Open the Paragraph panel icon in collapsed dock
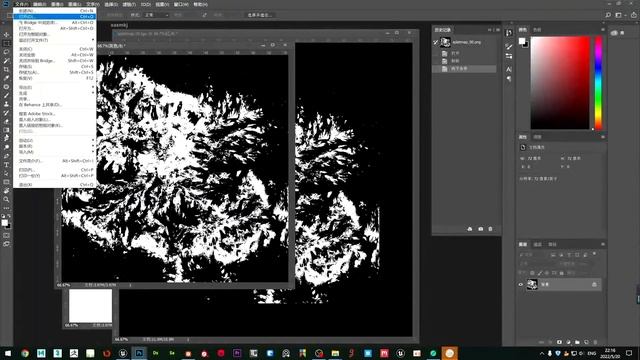This screenshot has width=640, height=360. pos(509,79)
